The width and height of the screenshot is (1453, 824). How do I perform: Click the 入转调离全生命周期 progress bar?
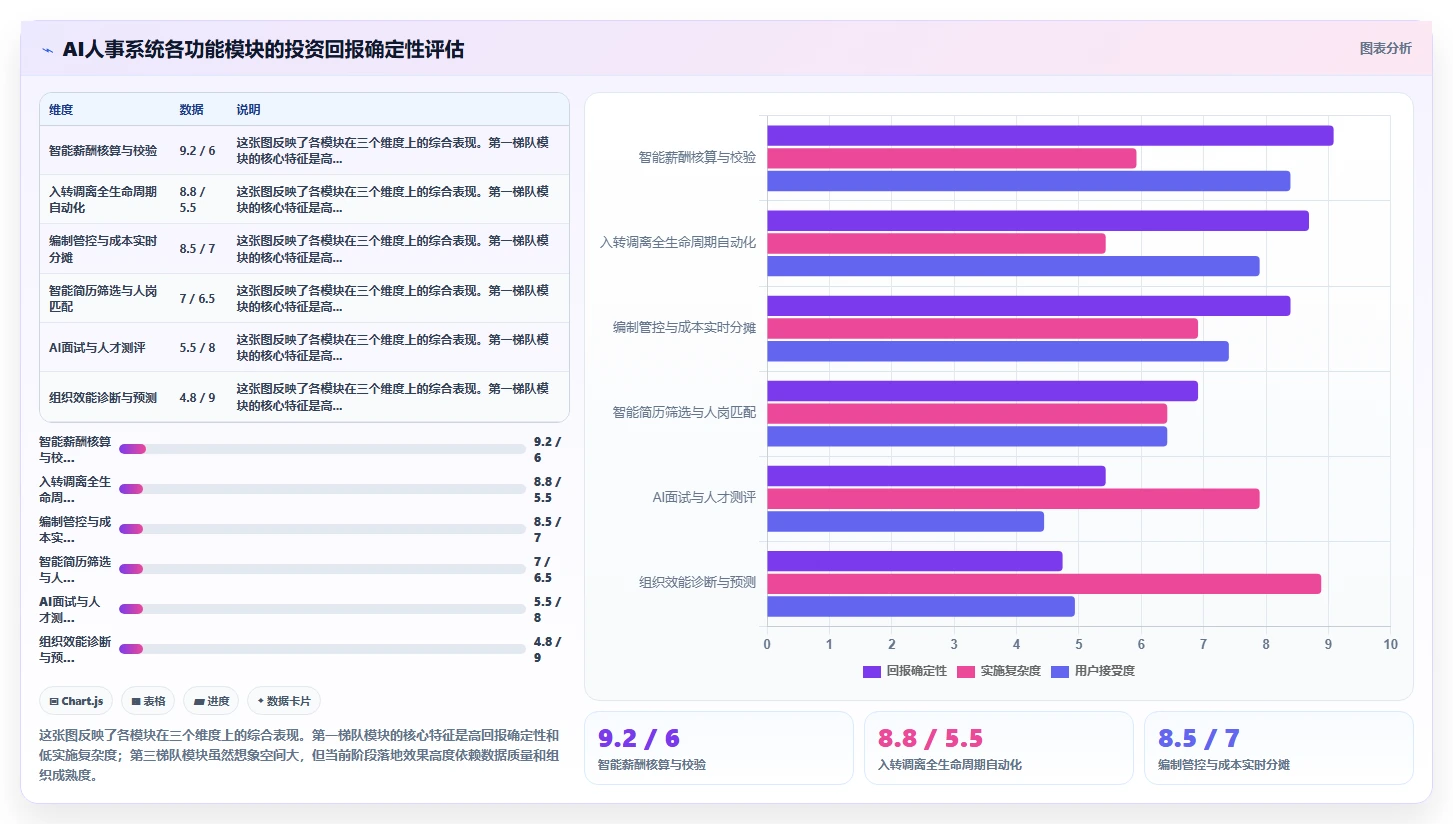click(322, 489)
